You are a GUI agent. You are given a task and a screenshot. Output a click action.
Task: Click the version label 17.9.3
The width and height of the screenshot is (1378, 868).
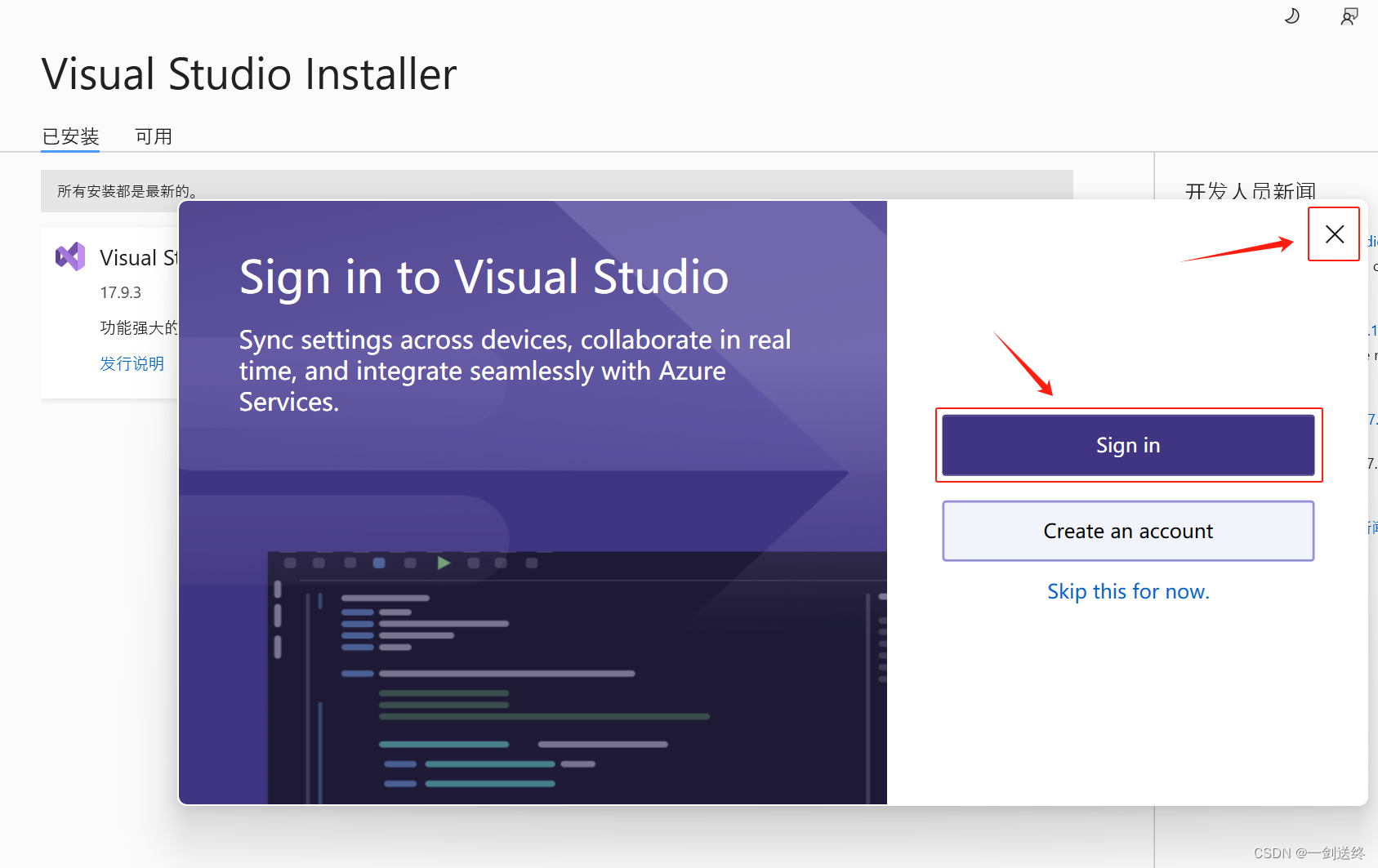tap(120, 292)
